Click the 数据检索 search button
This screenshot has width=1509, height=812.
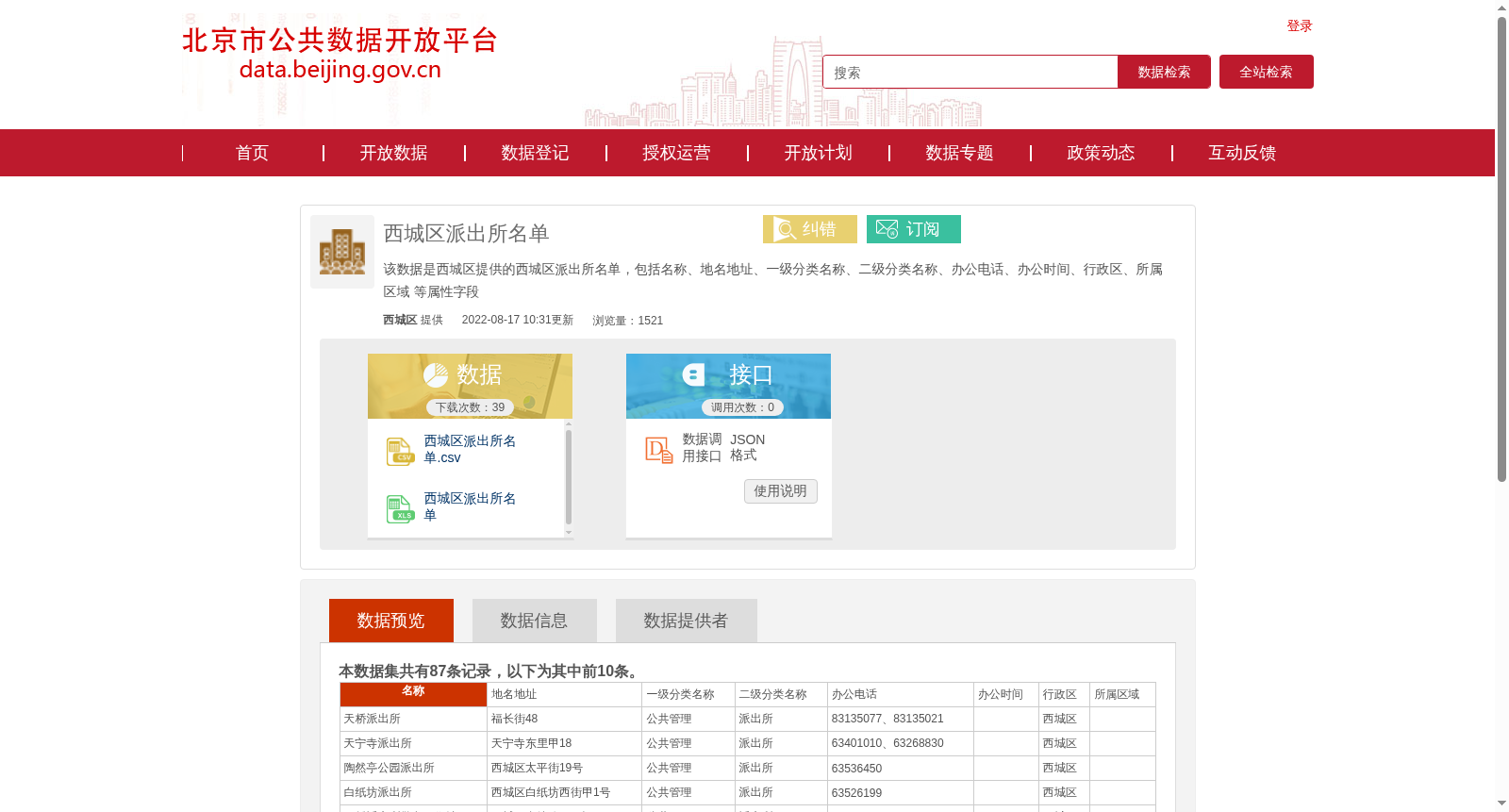click(x=1164, y=72)
